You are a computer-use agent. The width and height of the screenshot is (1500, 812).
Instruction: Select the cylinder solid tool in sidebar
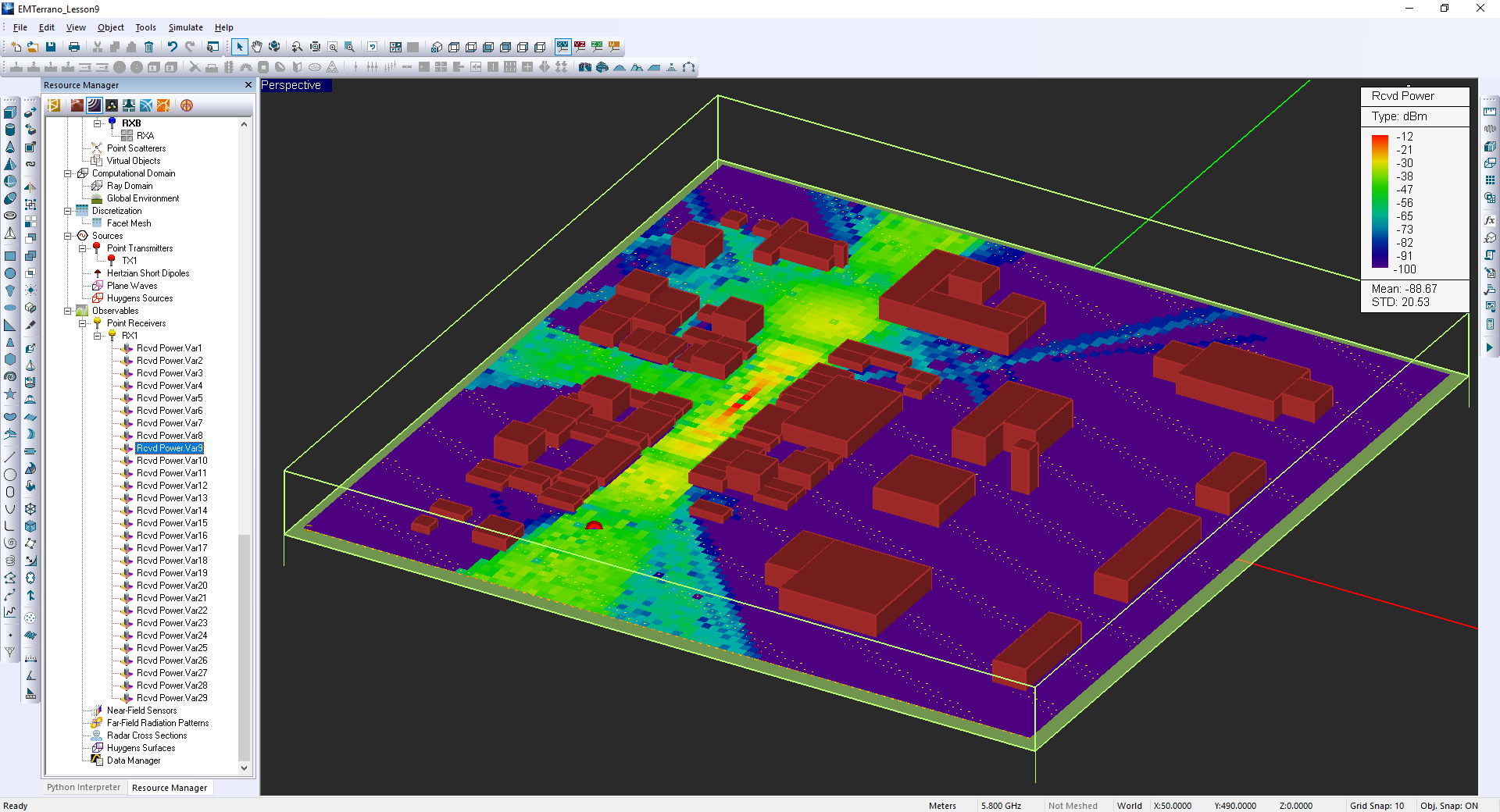click(10, 130)
